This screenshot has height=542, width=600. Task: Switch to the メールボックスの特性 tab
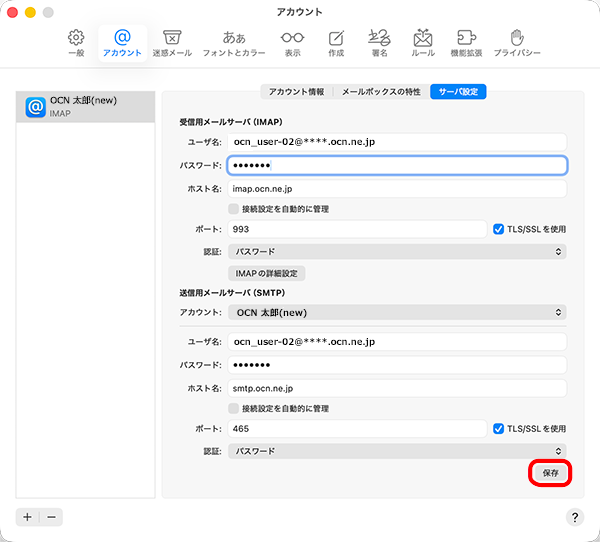381,91
